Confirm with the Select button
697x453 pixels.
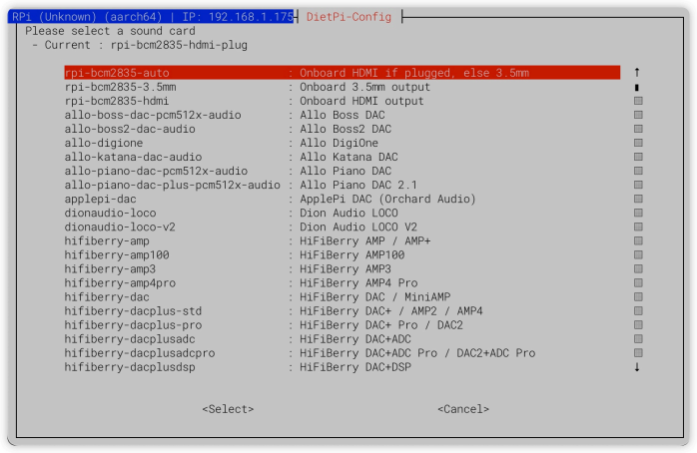coord(228,409)
